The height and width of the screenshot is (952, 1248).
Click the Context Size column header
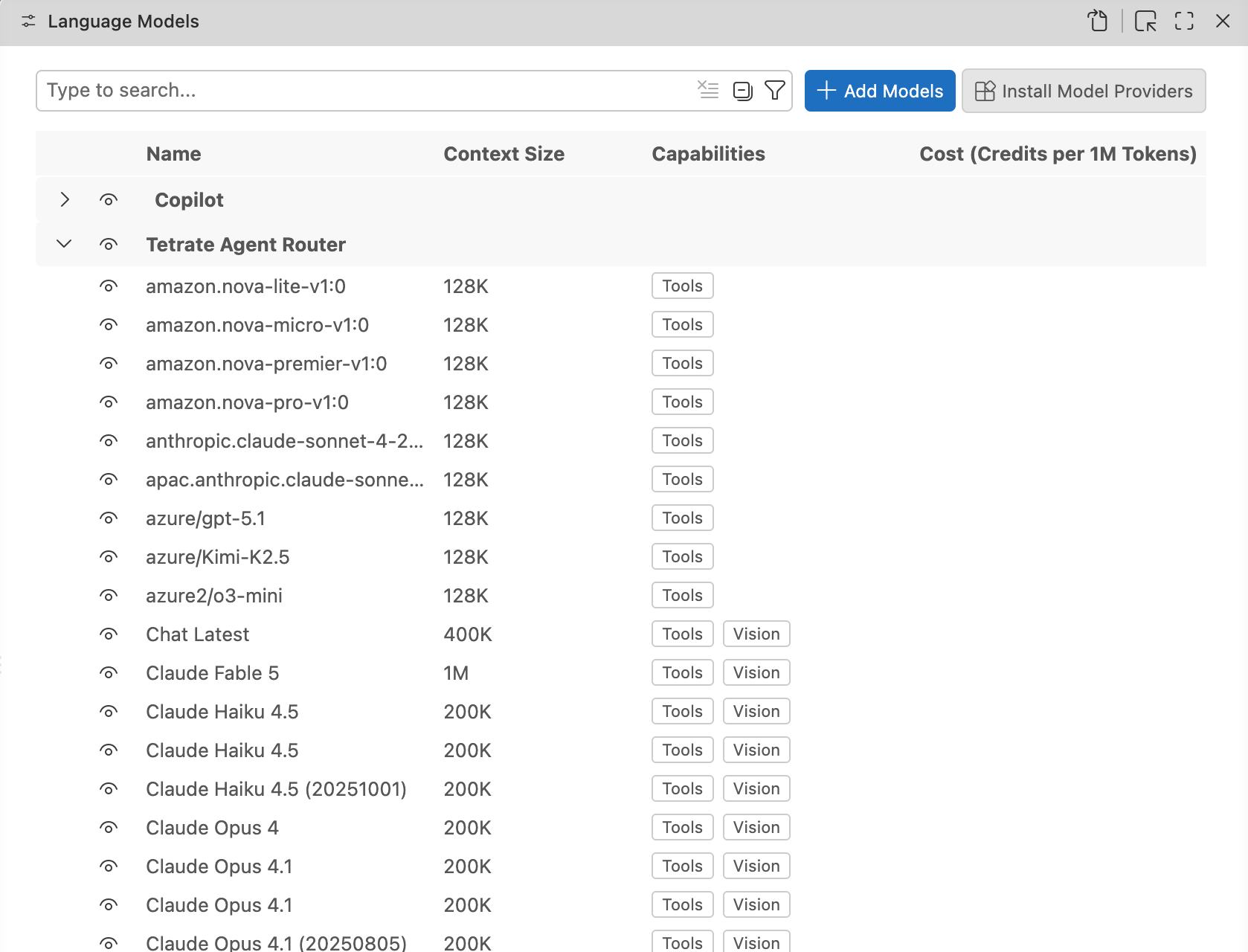coord(504,154)
